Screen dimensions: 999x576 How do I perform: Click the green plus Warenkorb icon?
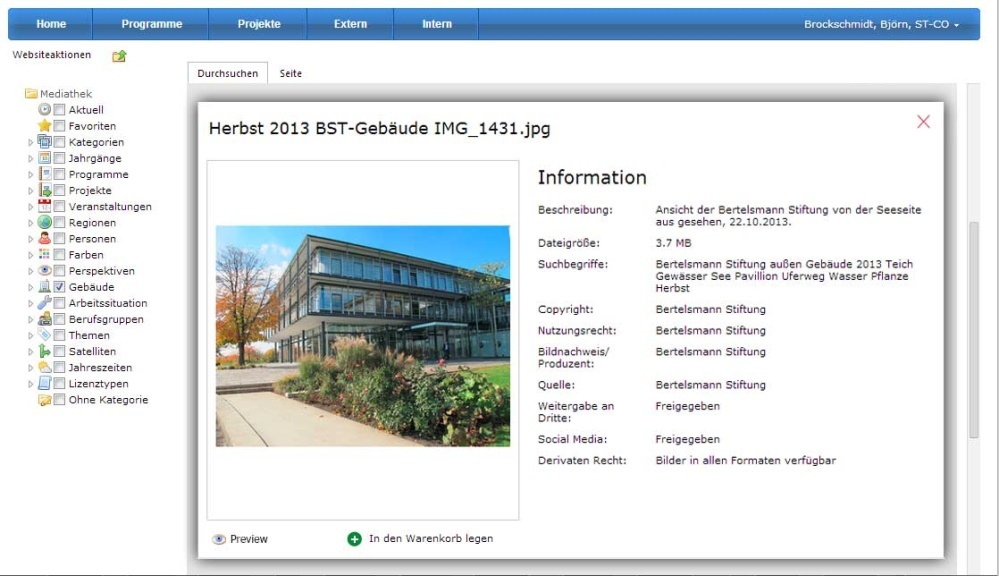[354, 539]
